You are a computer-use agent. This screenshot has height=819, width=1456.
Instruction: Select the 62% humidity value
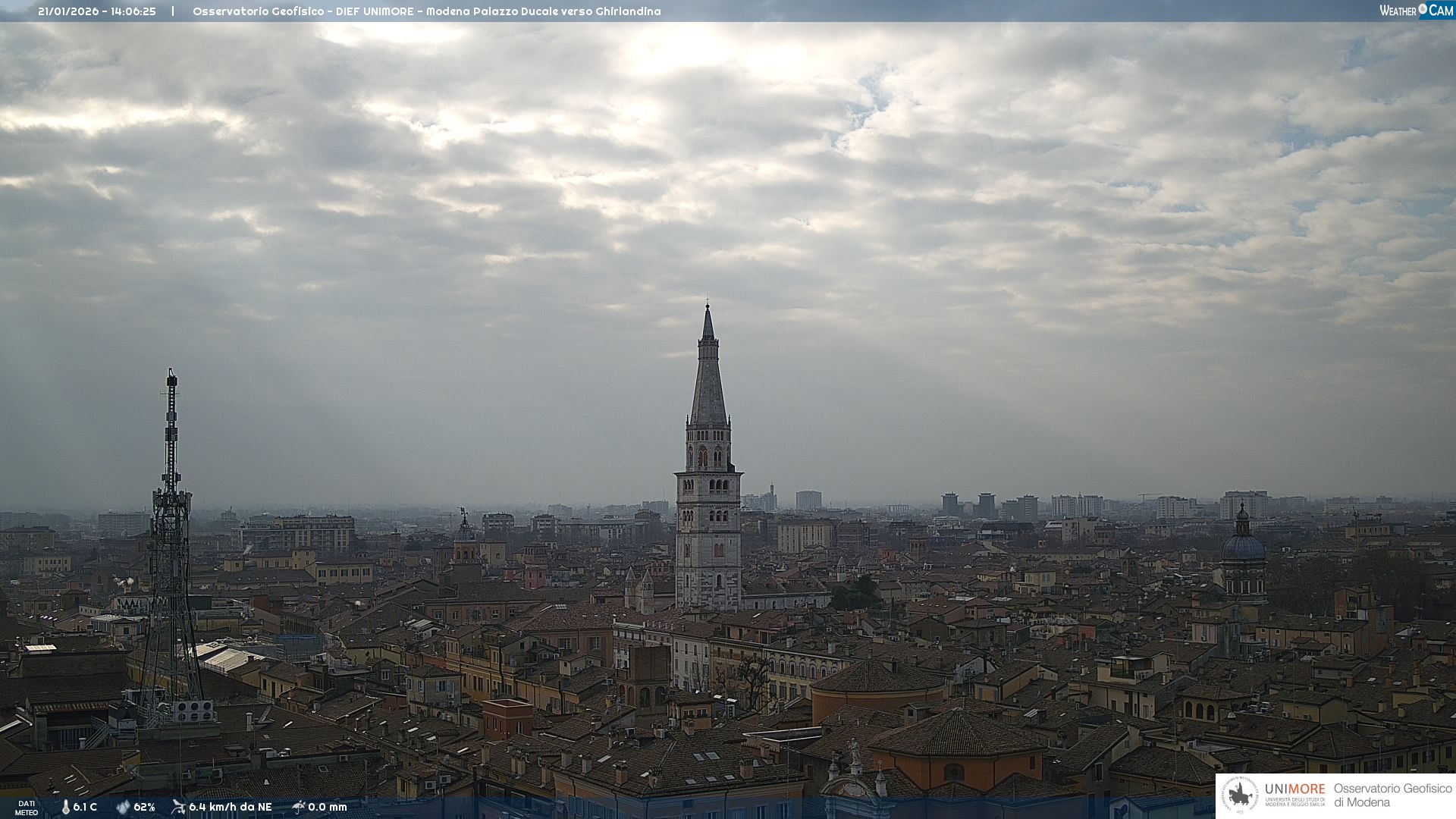click(144, 807)
